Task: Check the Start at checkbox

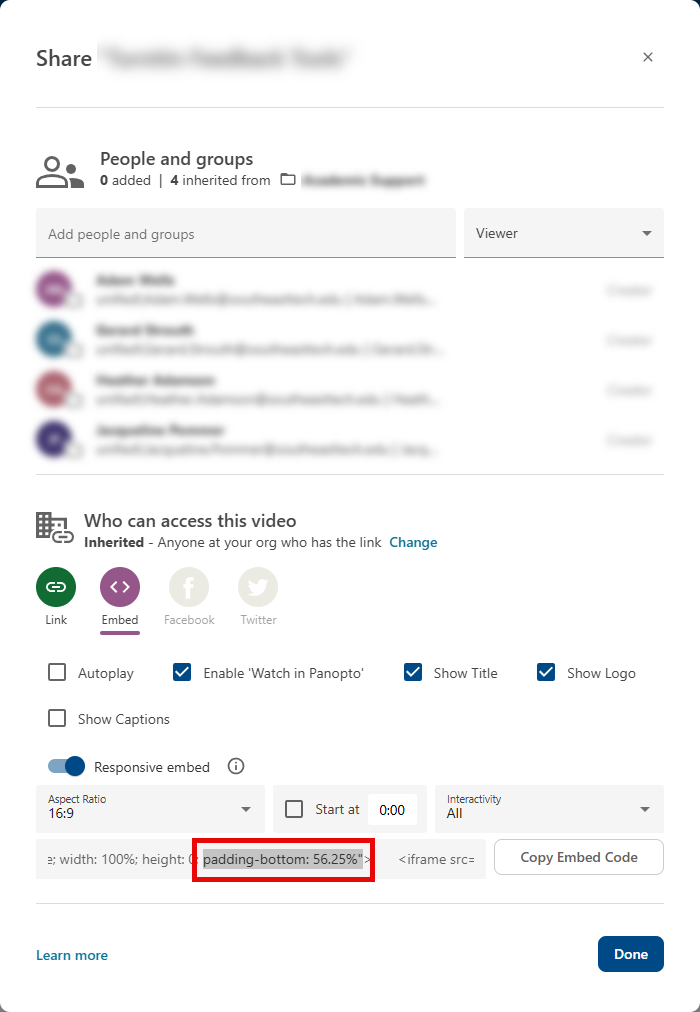Action: click(294, 809)
